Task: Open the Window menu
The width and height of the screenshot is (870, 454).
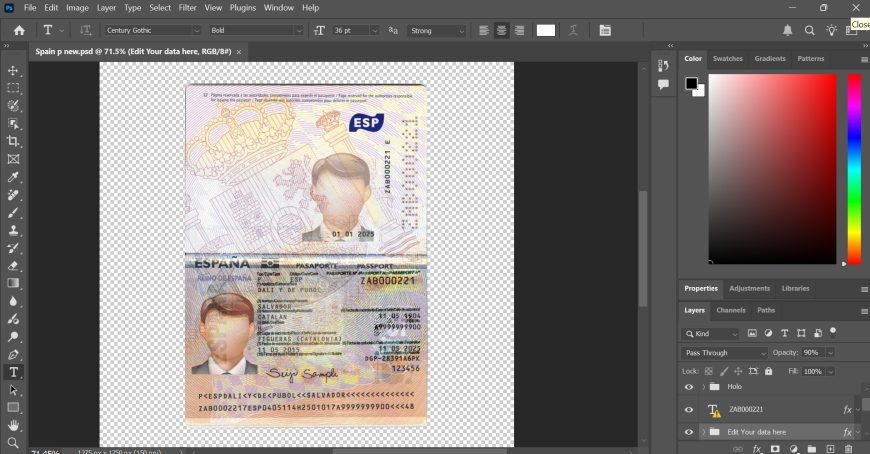Action: point(279,8)
